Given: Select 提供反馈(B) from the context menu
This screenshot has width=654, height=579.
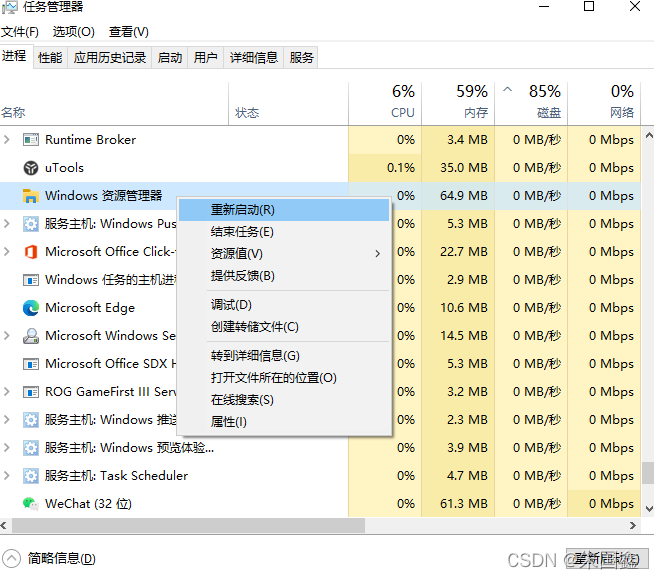Looking at the screenshot, I should 284,276.
